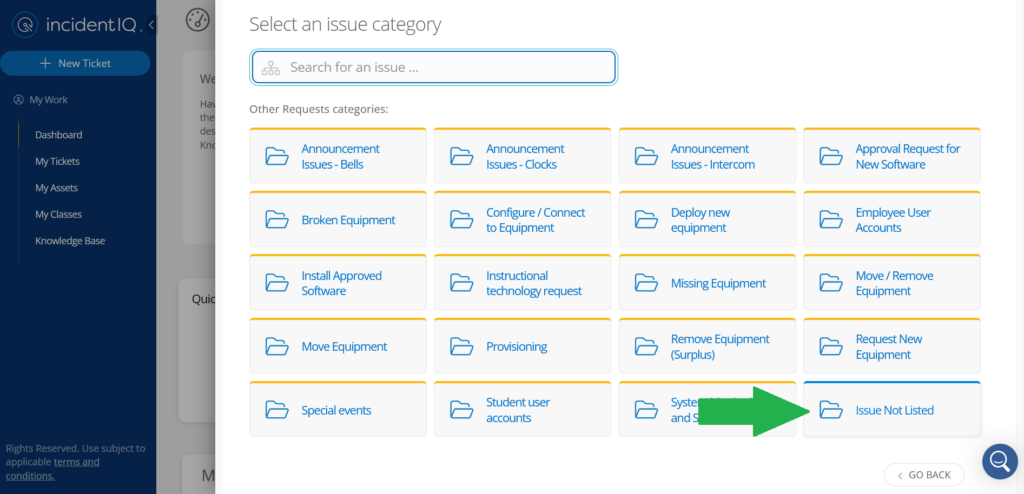This screenshot has width=1024, height=494.
Task: Go to Dashboard in sidebar
Action: click(59, 135)
